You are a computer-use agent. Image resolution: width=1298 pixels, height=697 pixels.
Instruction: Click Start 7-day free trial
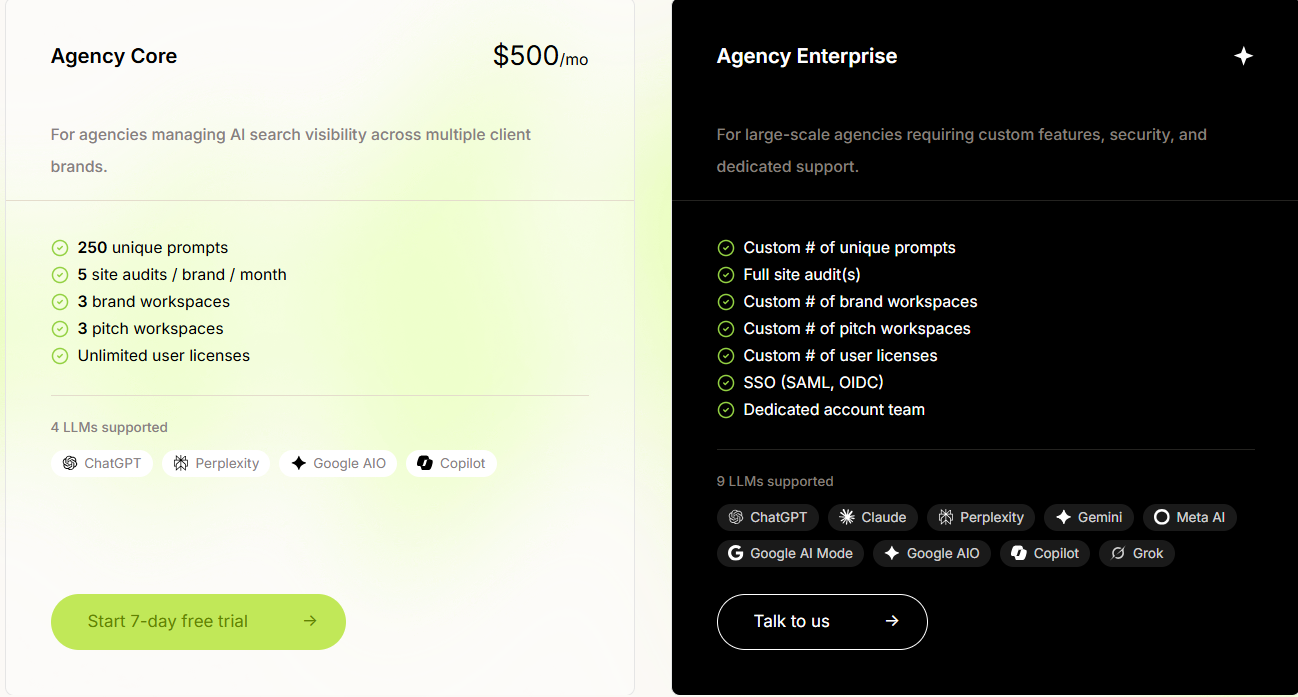198,622
